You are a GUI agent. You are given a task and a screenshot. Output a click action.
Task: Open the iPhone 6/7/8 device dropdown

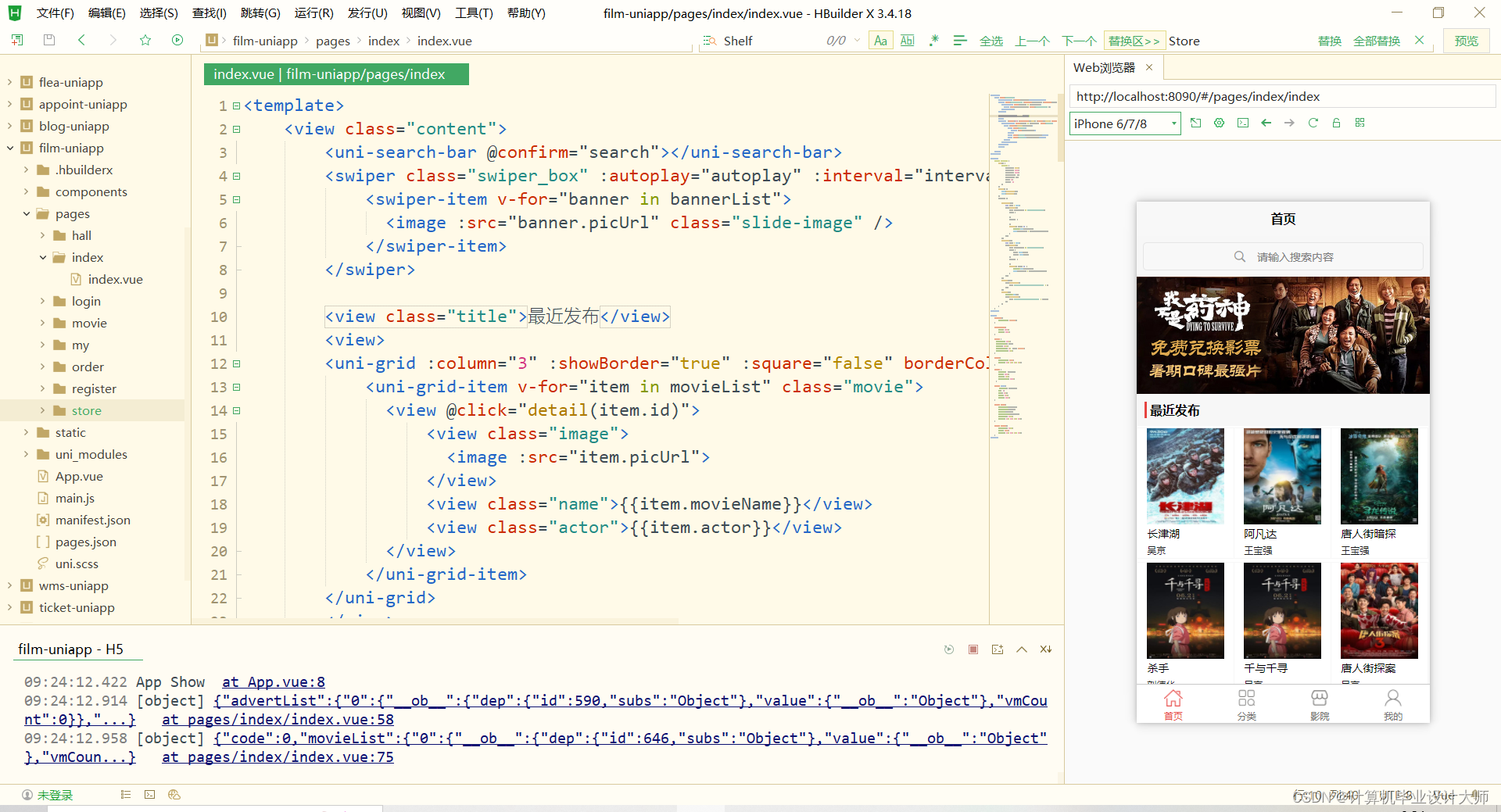click(1125, 123)
